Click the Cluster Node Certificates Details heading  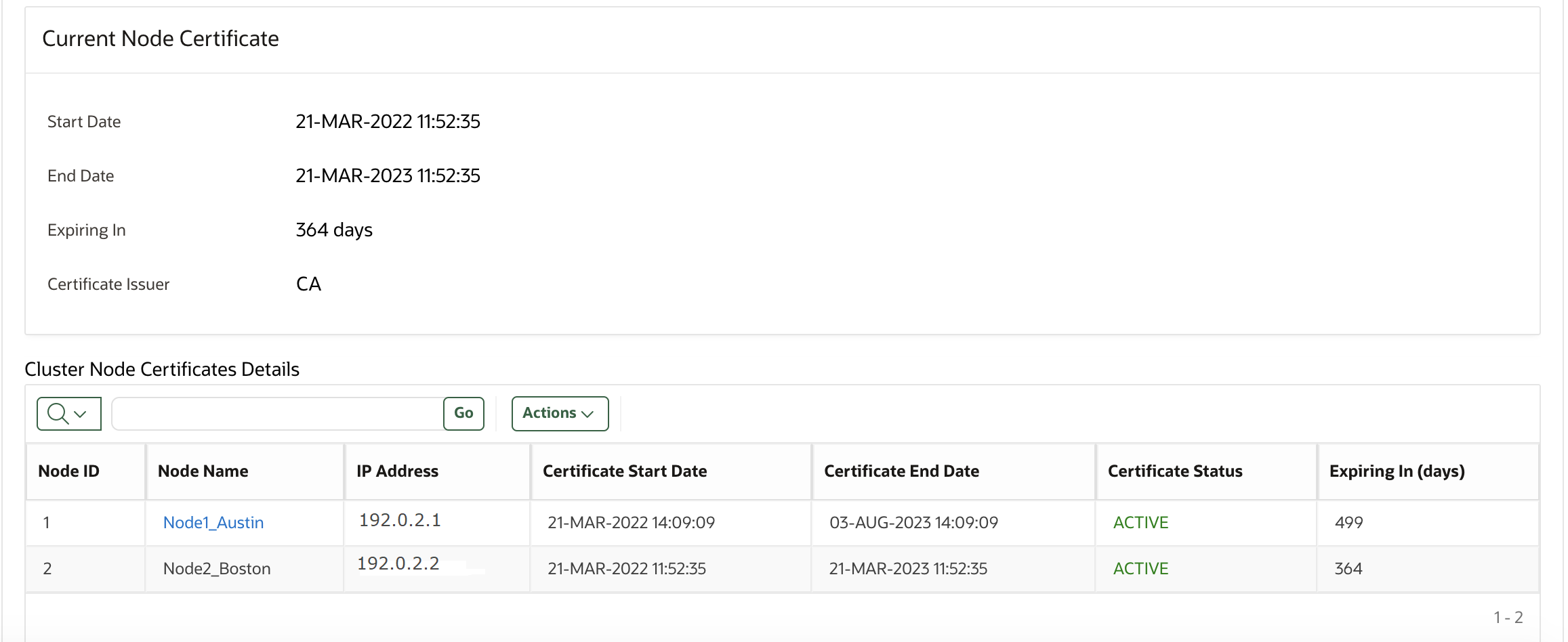coord(162,369)
